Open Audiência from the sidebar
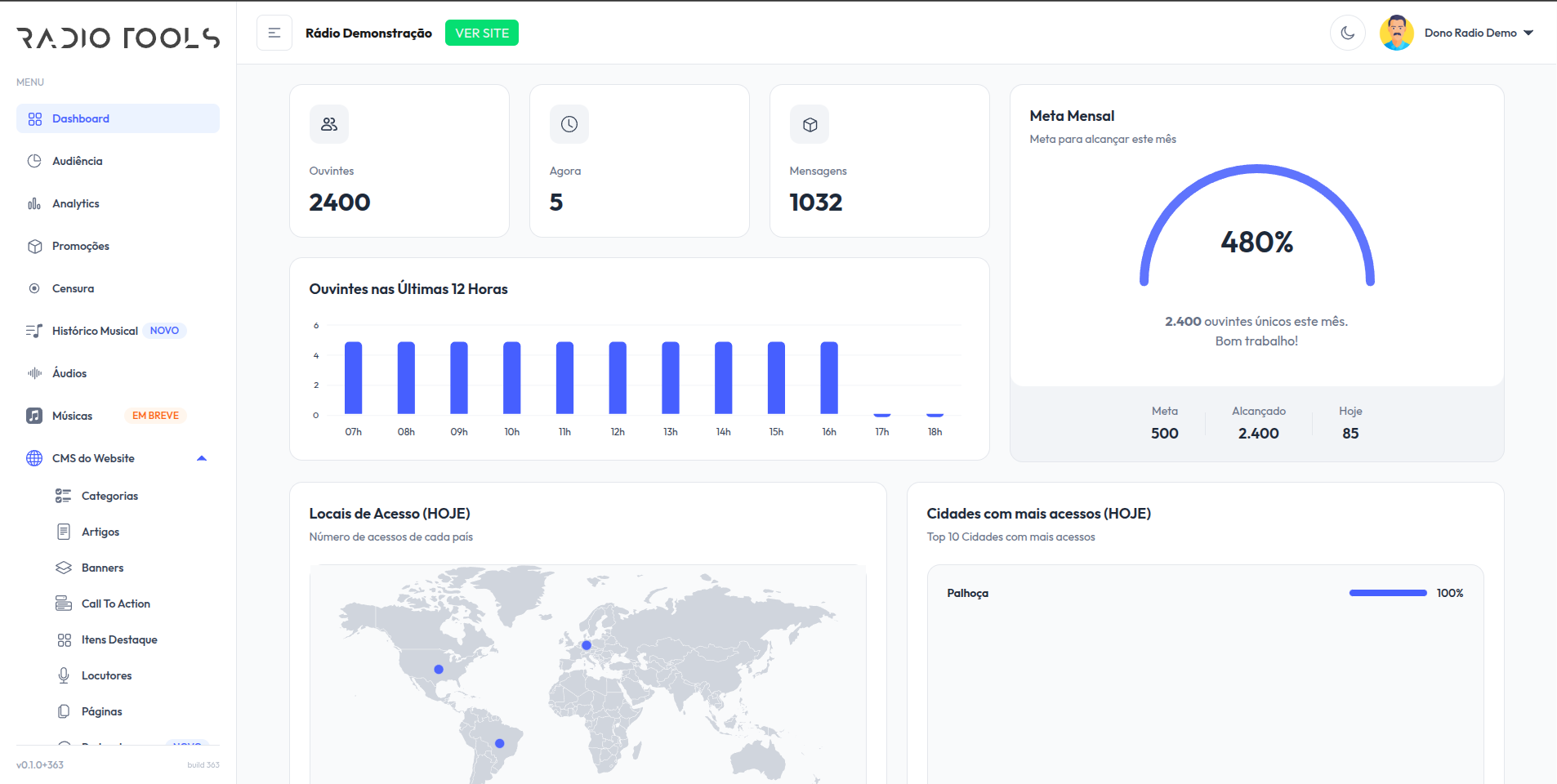1557x784 pixels. coord(77,161)
